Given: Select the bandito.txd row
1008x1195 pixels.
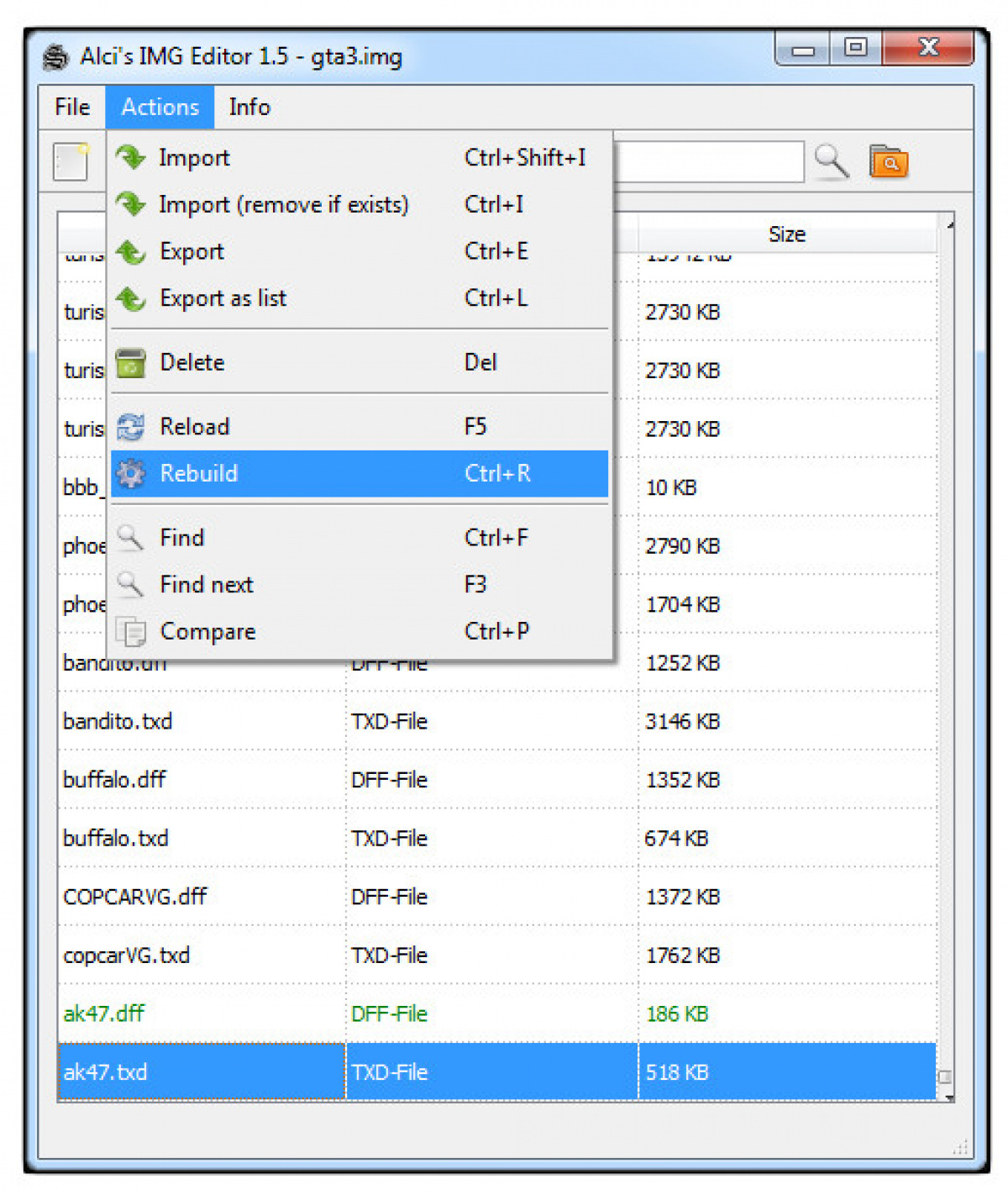Looking at the screenshot, I should (x=496, y=721).
